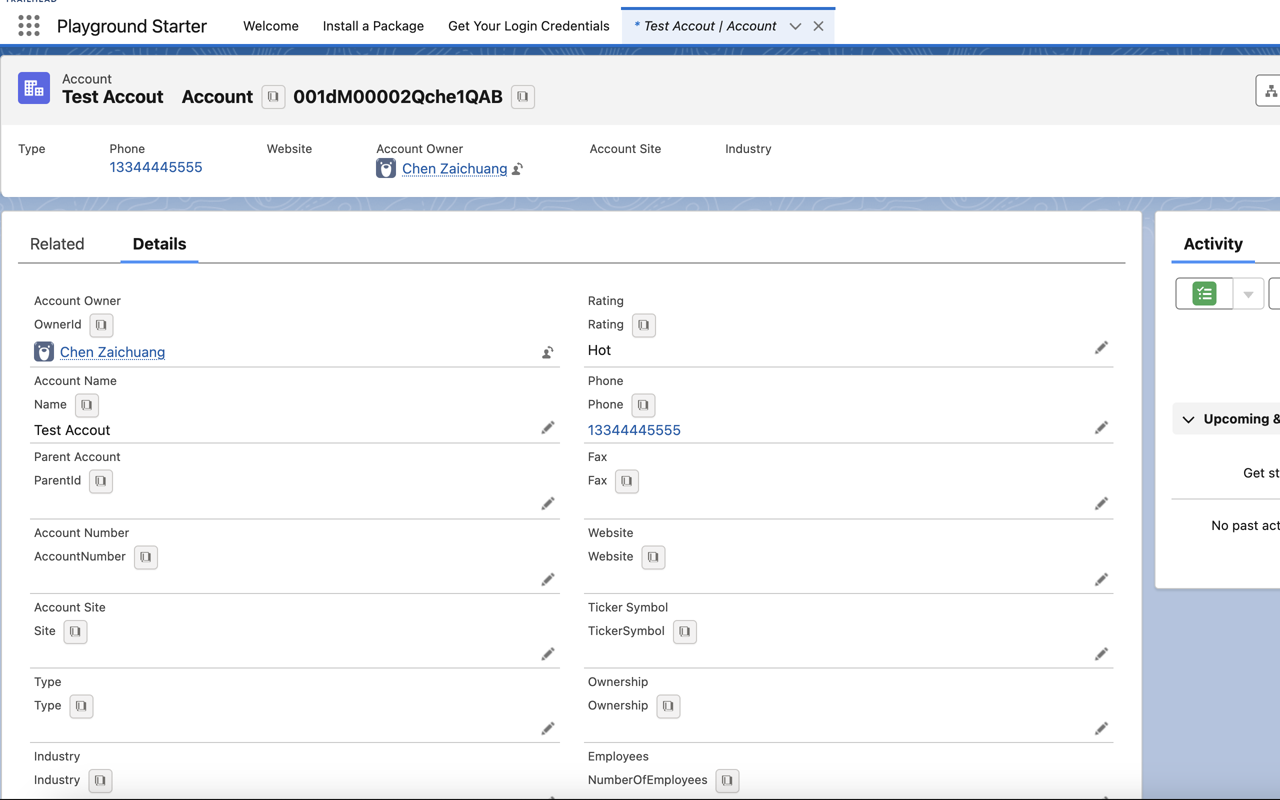Open the Test Accout tab dropdown chevron
This screenshot has height=800, width=1280.
tap(795, 26)
